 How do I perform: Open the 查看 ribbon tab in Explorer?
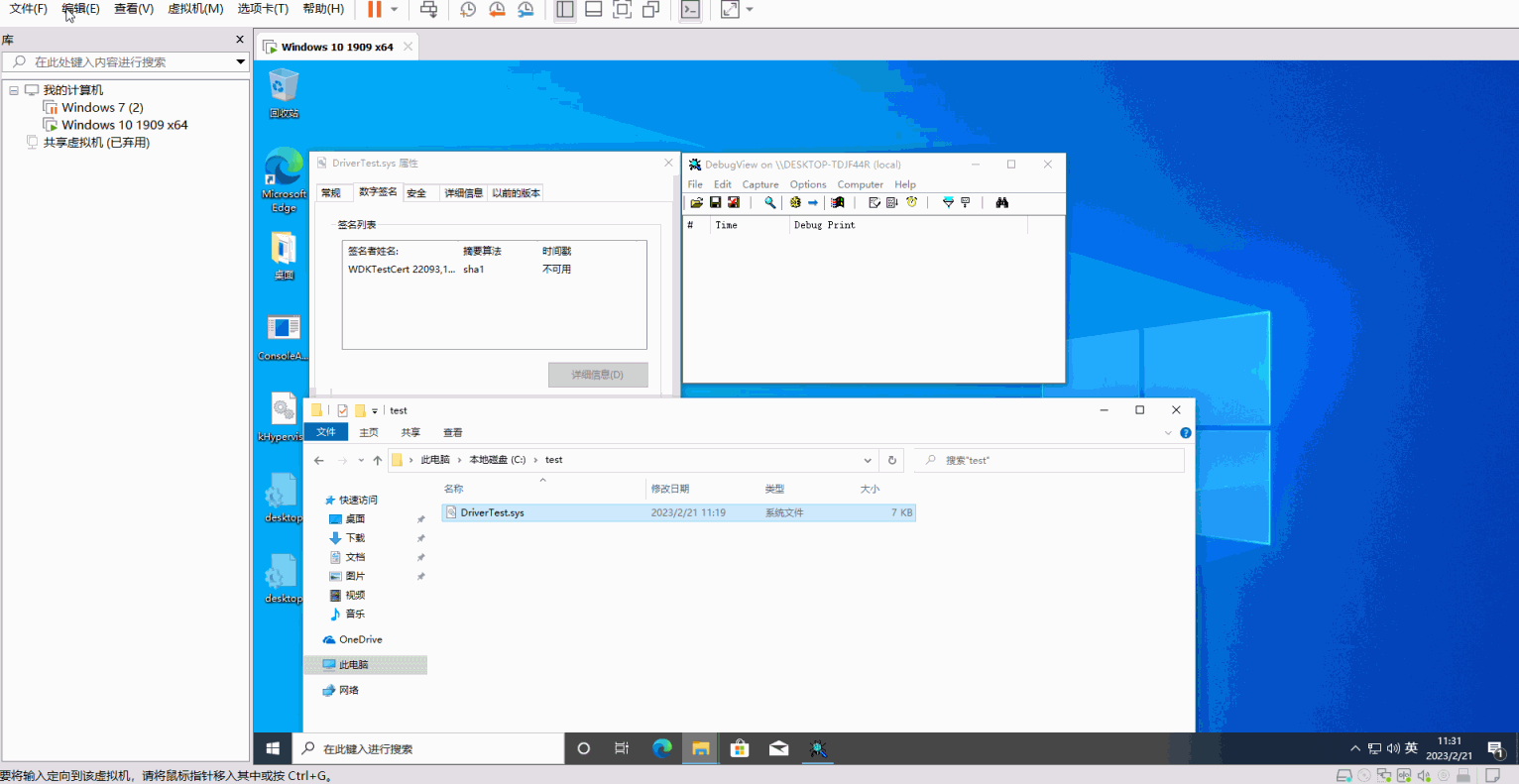coord(453,432)
